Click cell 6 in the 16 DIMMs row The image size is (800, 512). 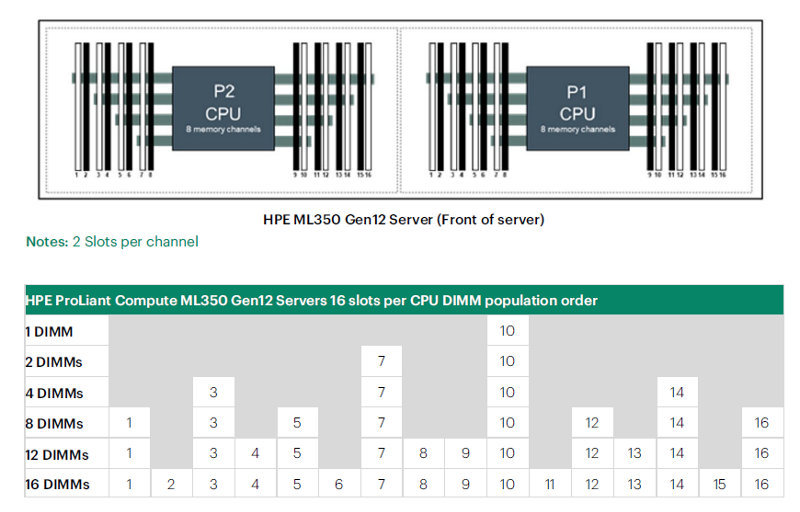pos(339,483)
